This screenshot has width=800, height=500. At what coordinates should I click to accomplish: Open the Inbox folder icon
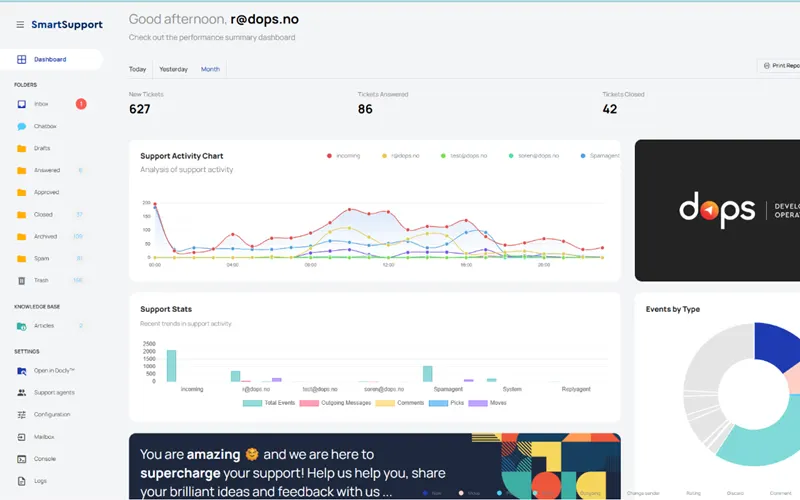click(21, 104)
